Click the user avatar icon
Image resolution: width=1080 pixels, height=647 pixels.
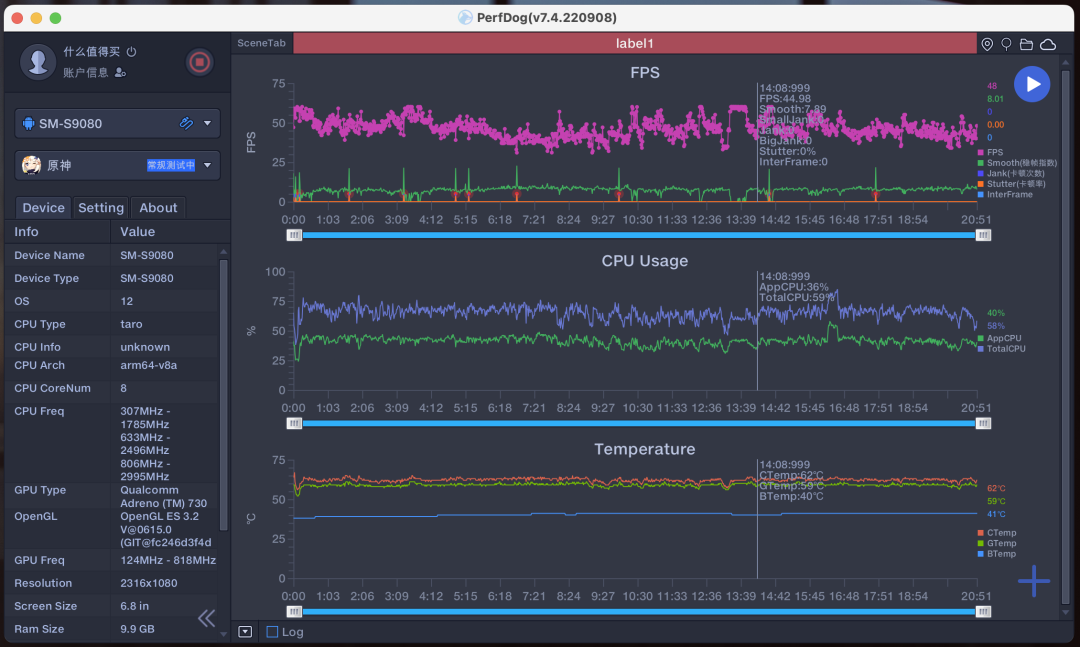38,62
